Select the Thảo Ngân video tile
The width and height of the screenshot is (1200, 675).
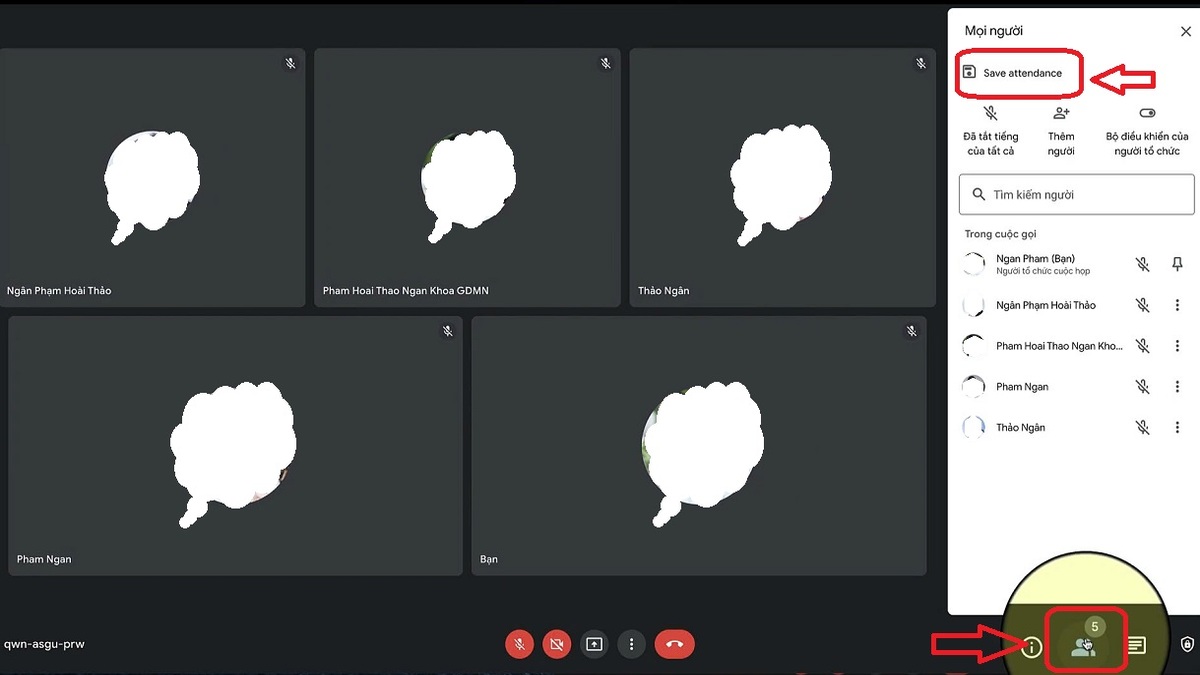coord(783,177)
